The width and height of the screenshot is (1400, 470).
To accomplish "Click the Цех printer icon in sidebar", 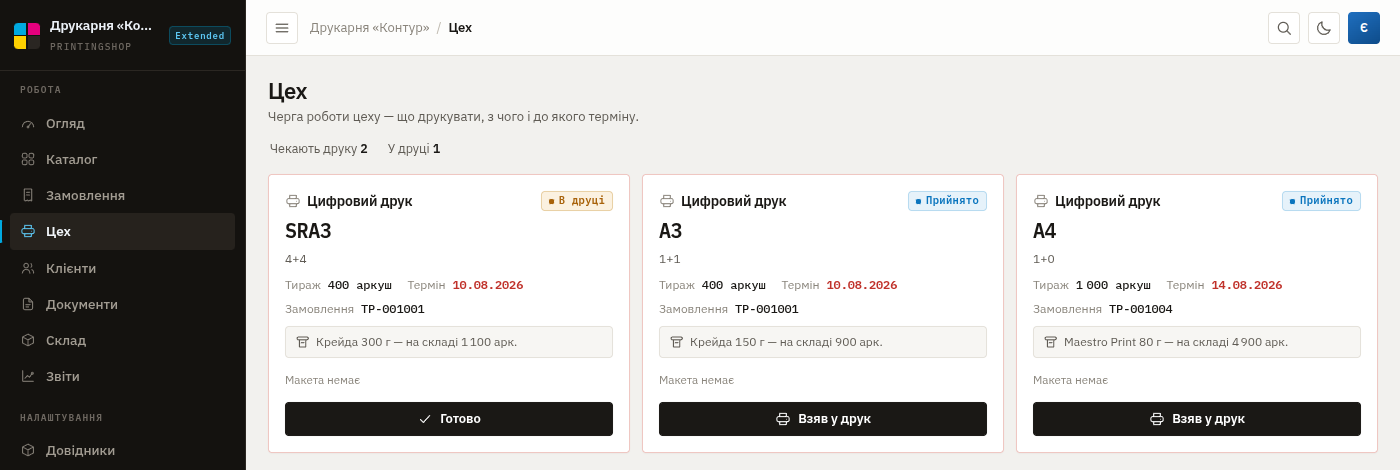I will click(28, 231).
